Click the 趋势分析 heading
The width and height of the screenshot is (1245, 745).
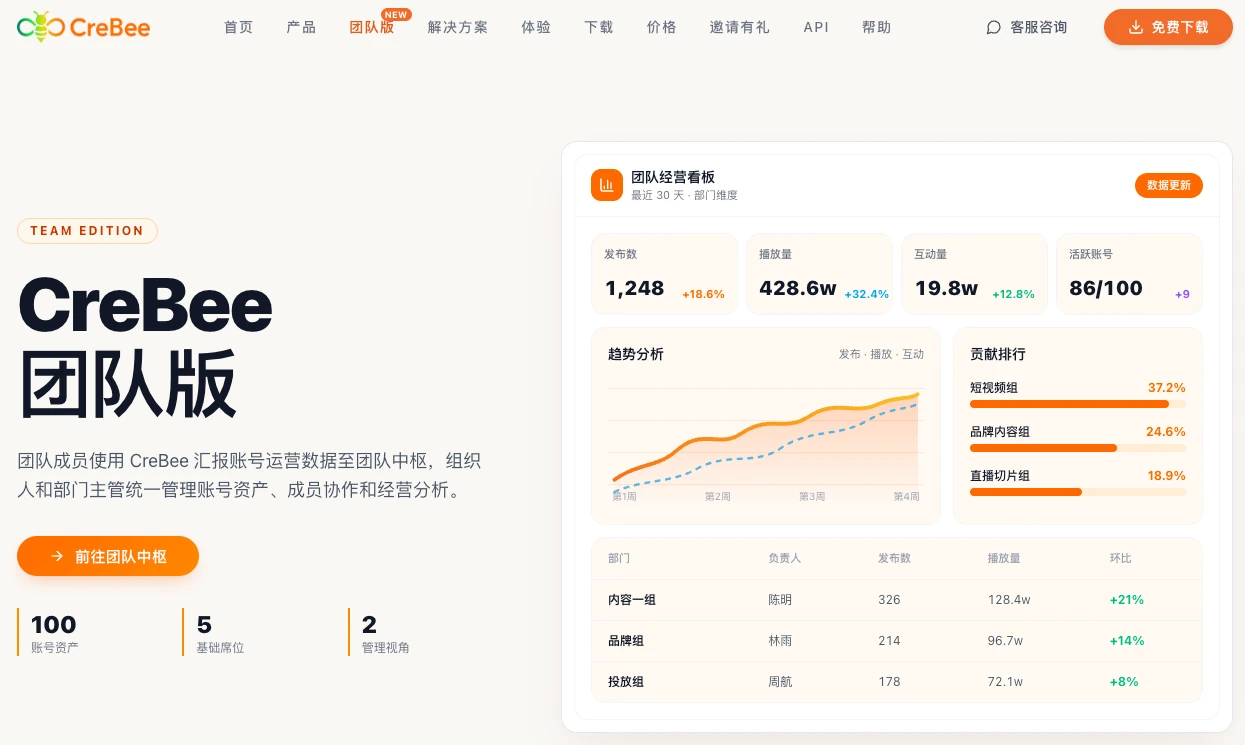click(636, 354)
